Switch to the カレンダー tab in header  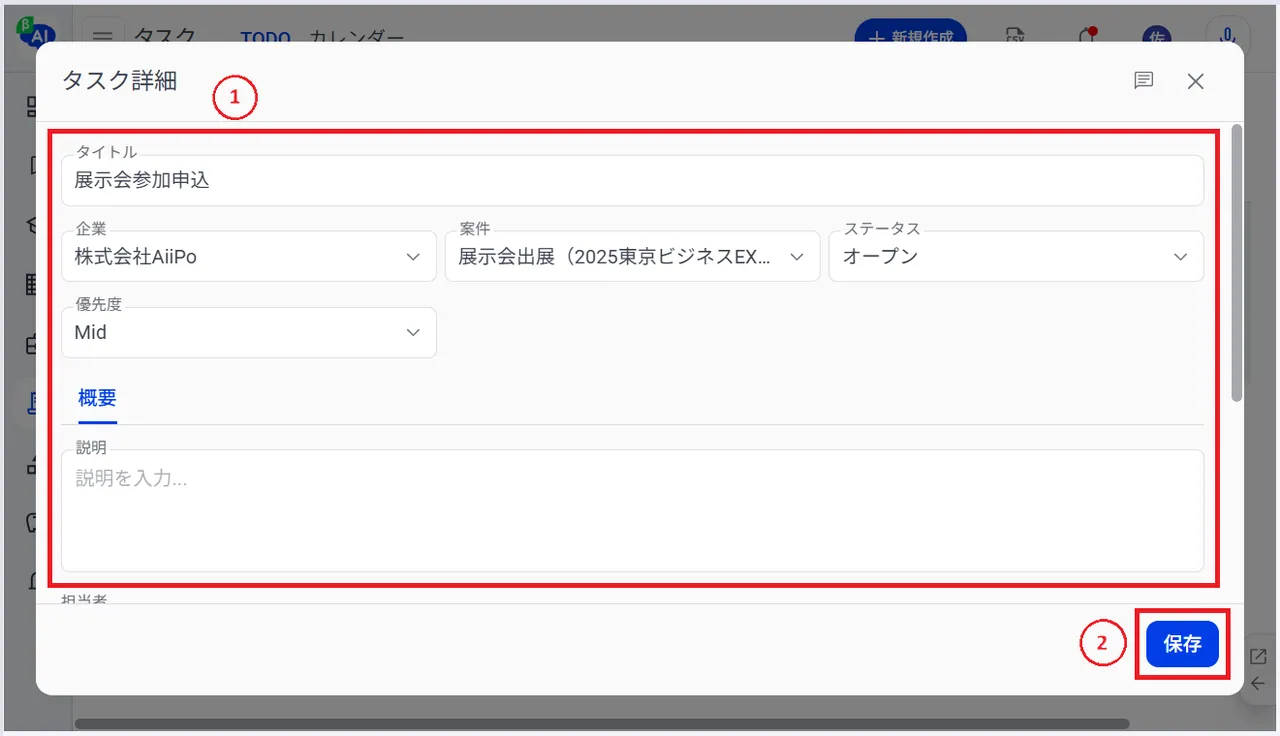[357, 37]
